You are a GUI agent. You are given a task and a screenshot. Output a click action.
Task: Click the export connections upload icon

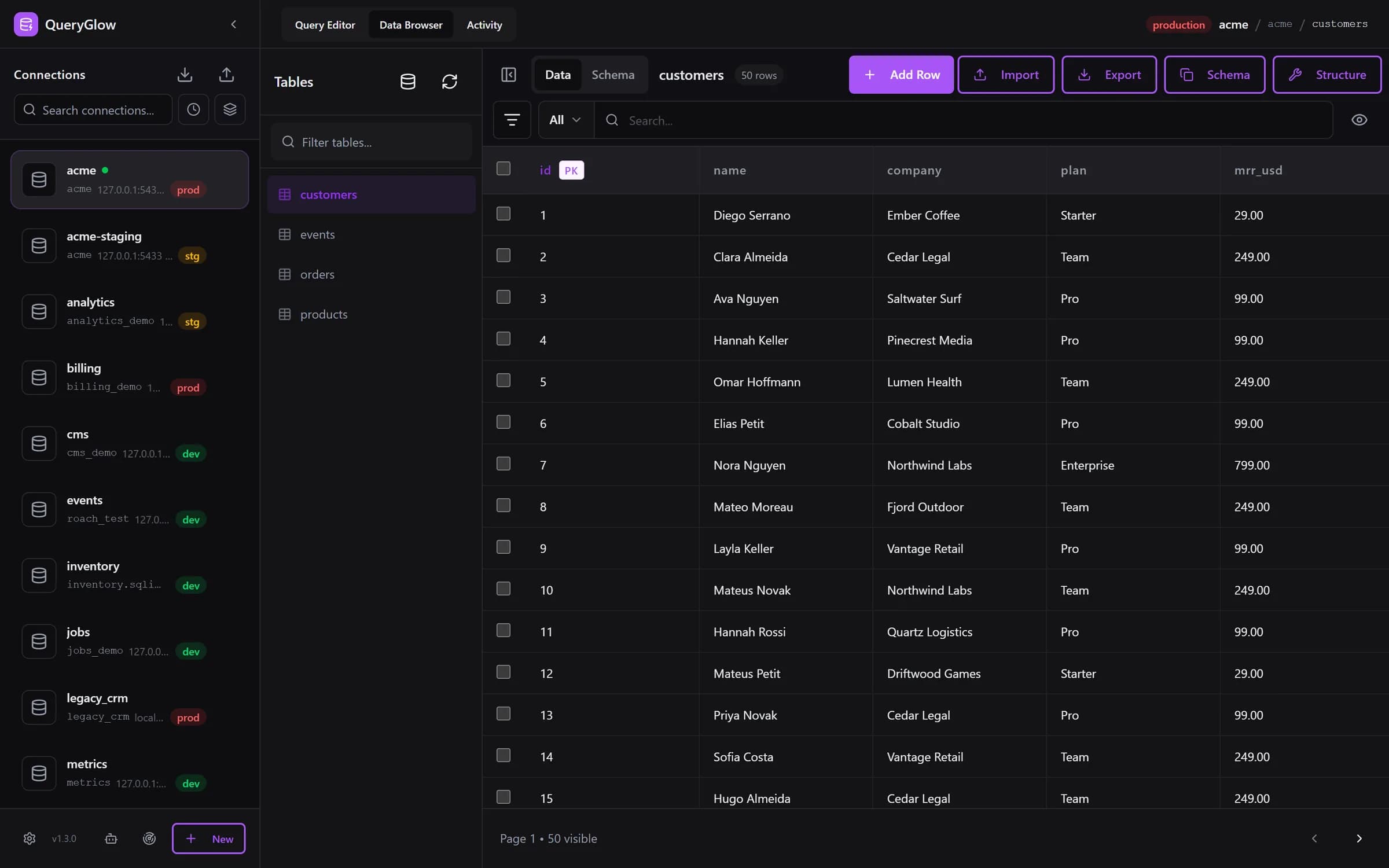point(226,75)
